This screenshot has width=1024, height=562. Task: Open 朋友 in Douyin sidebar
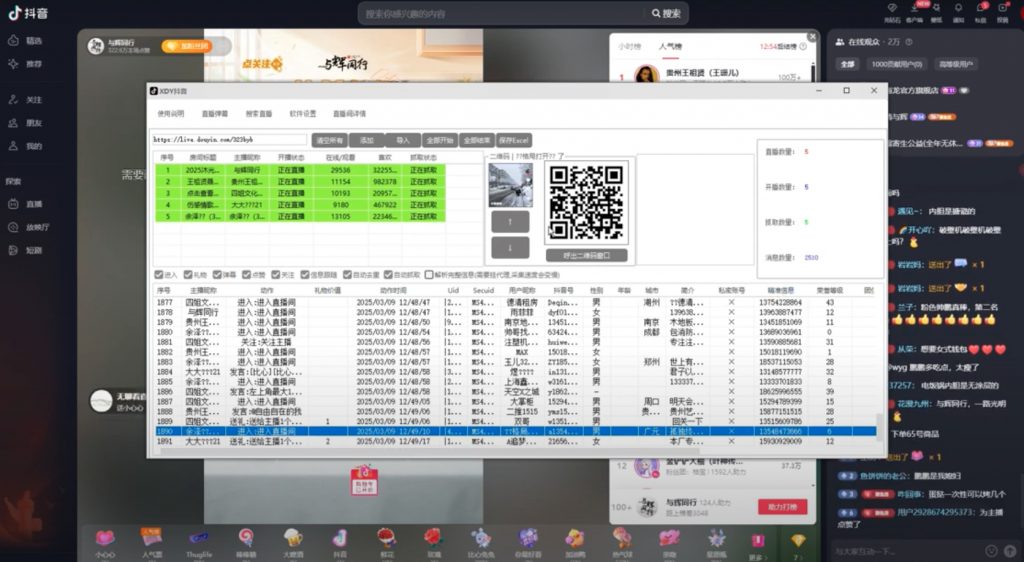(26, 123)
